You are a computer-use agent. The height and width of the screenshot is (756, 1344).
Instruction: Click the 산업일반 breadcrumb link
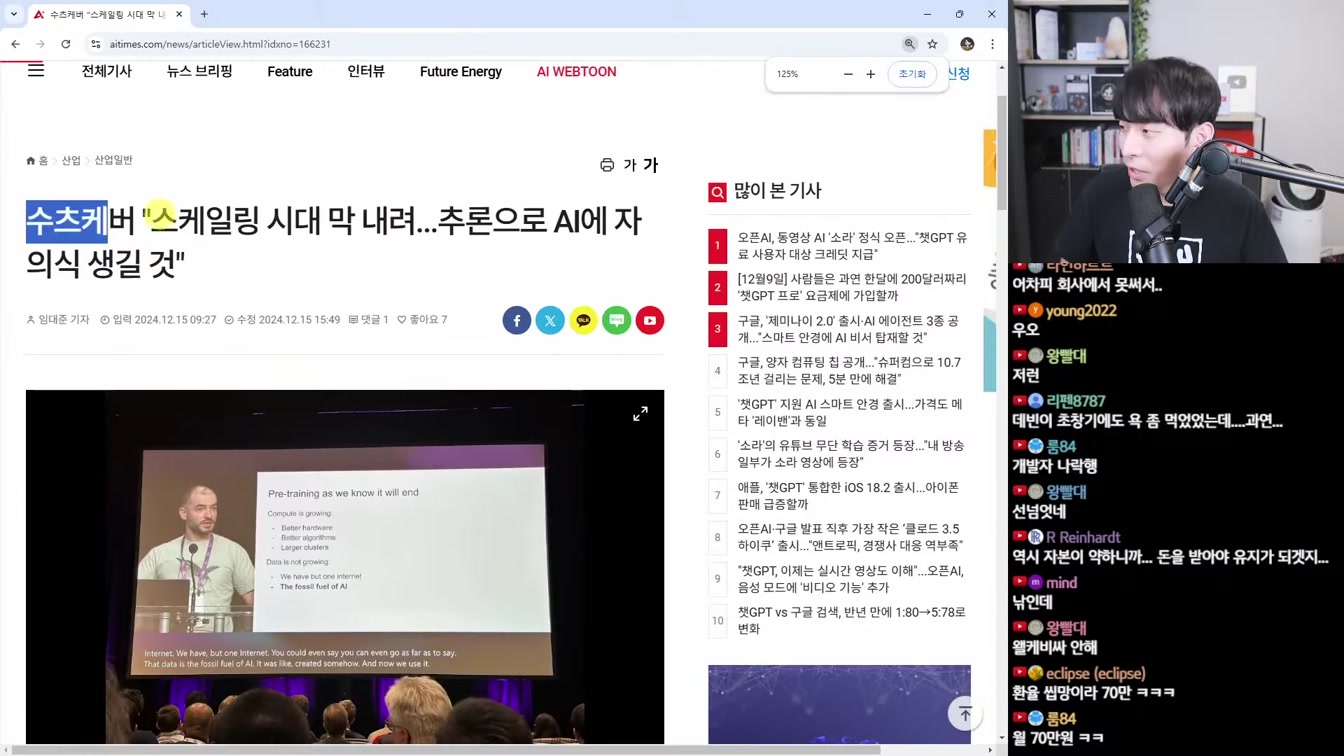pos(113,160)
